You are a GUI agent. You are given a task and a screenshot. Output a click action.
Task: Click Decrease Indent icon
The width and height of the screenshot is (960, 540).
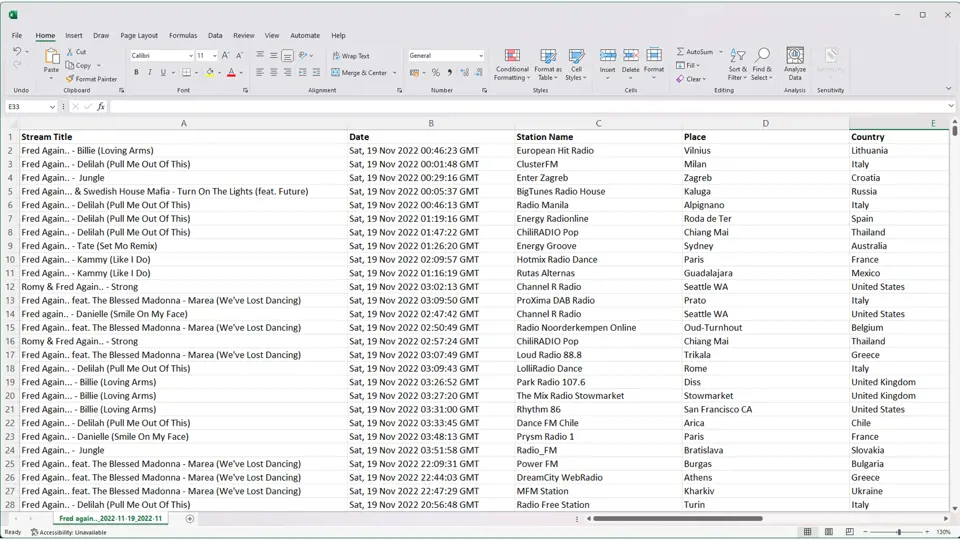(x=302, y=72)
